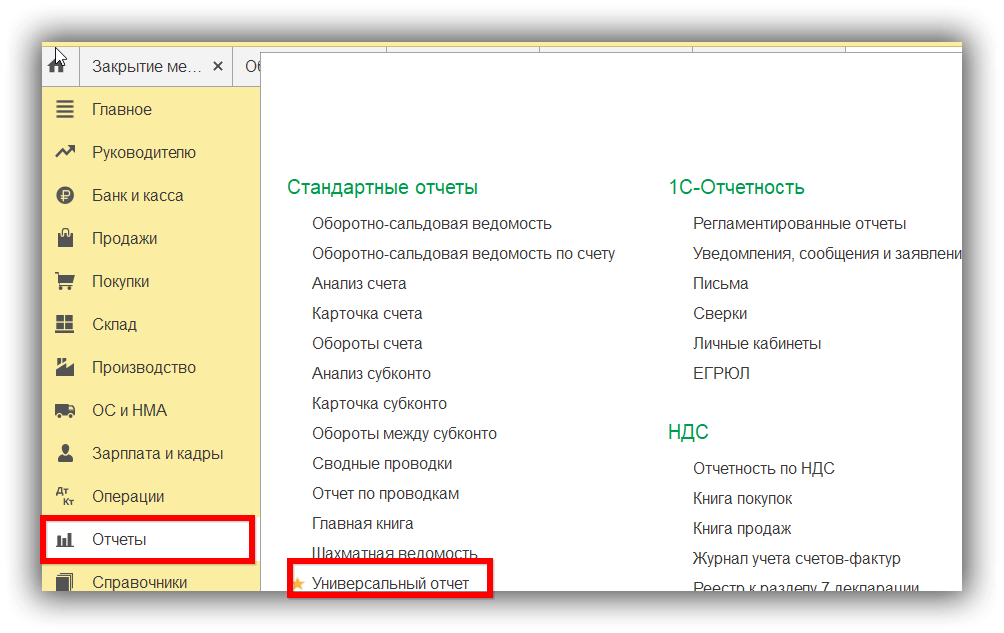Screen dimensions: 1004x633
Task: Open the Продажи section
Action: coord(125,238)
